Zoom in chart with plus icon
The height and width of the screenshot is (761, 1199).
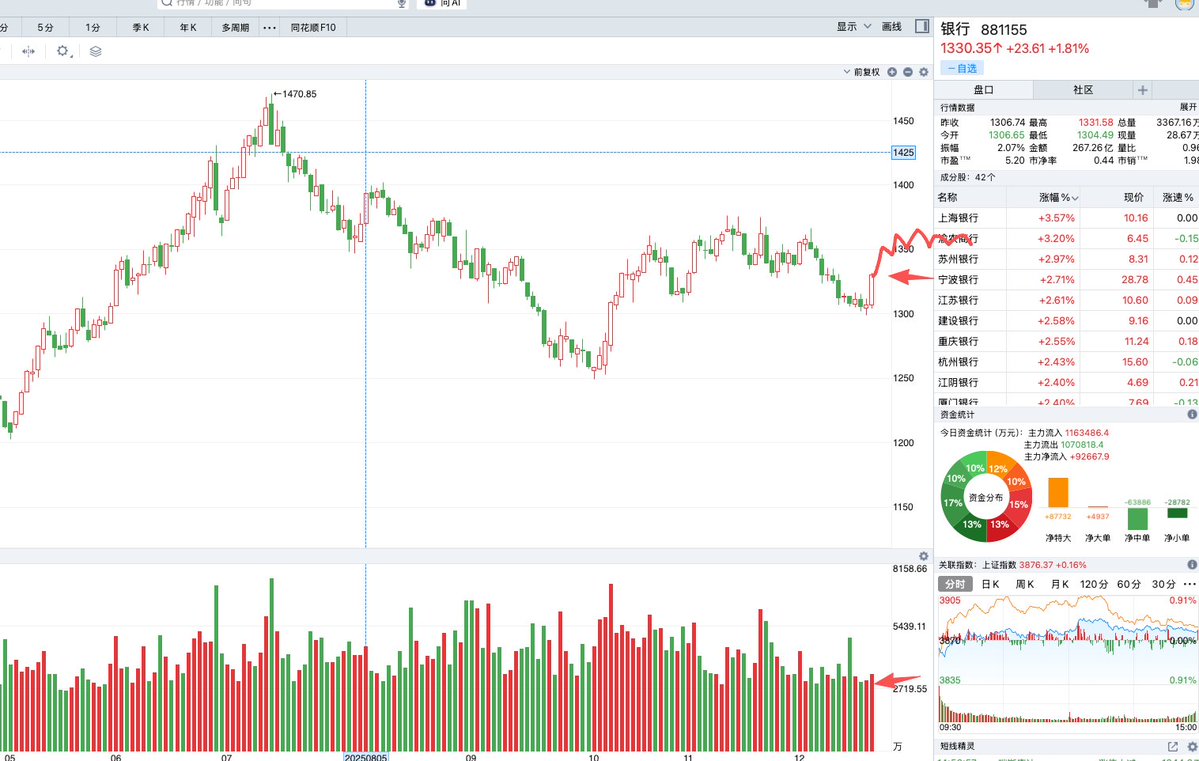892,72
